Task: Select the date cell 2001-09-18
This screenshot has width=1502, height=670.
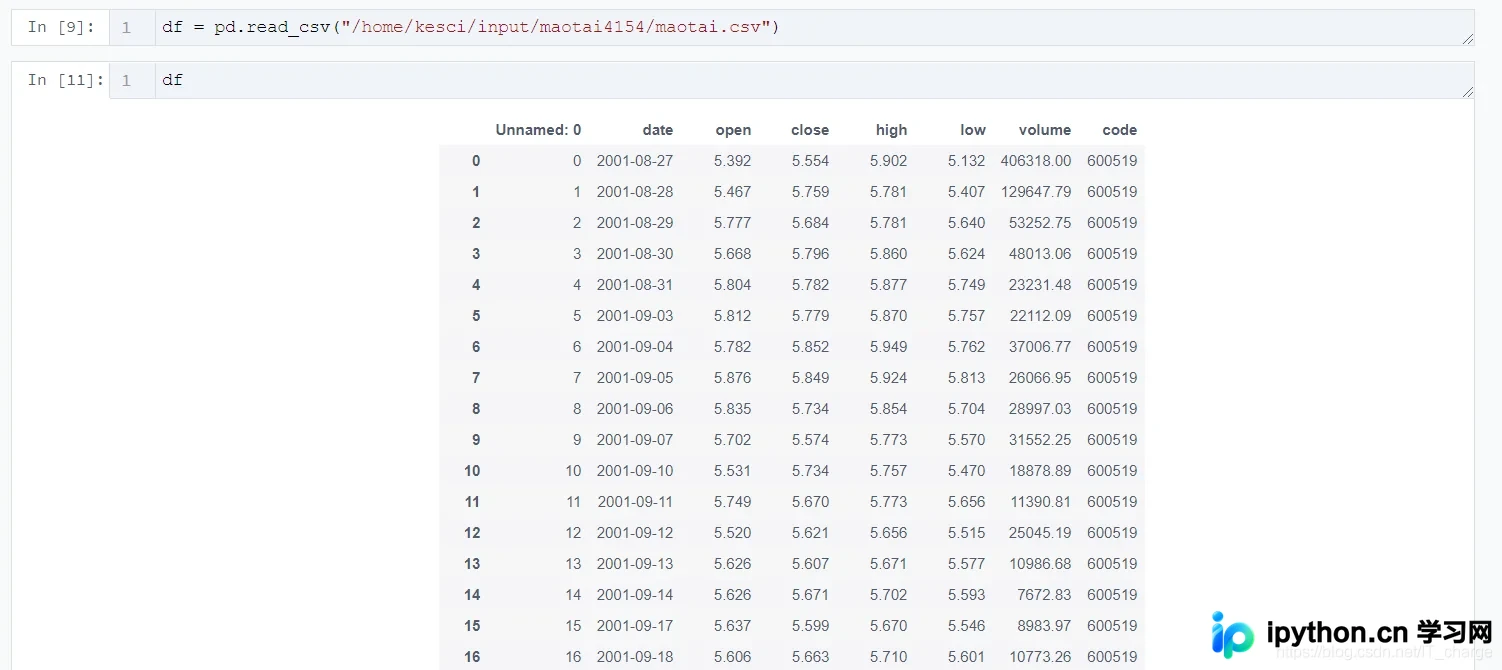Action: click(x=635, y=657)
